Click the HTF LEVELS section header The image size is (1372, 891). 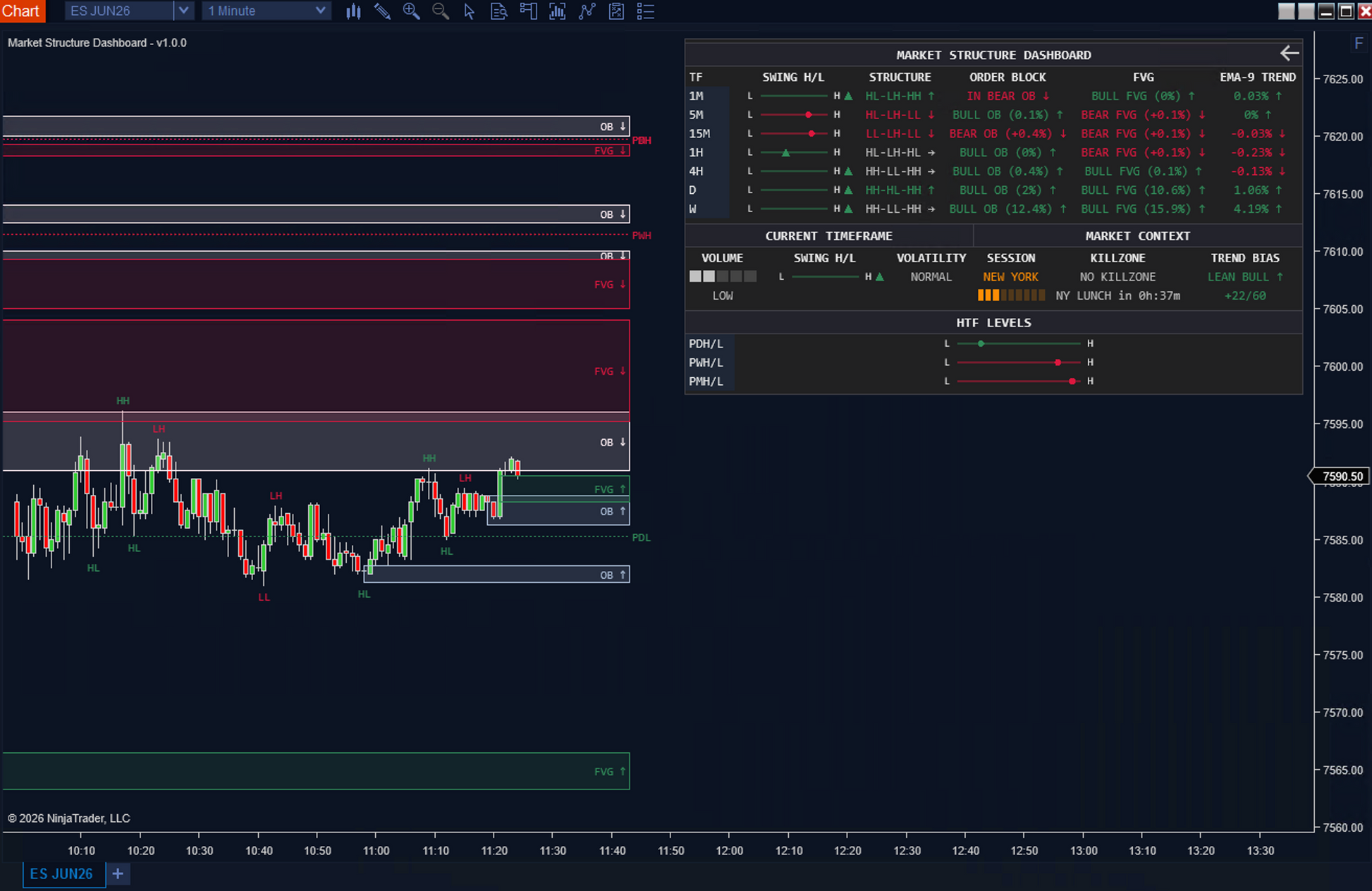[x=993, y=322]
